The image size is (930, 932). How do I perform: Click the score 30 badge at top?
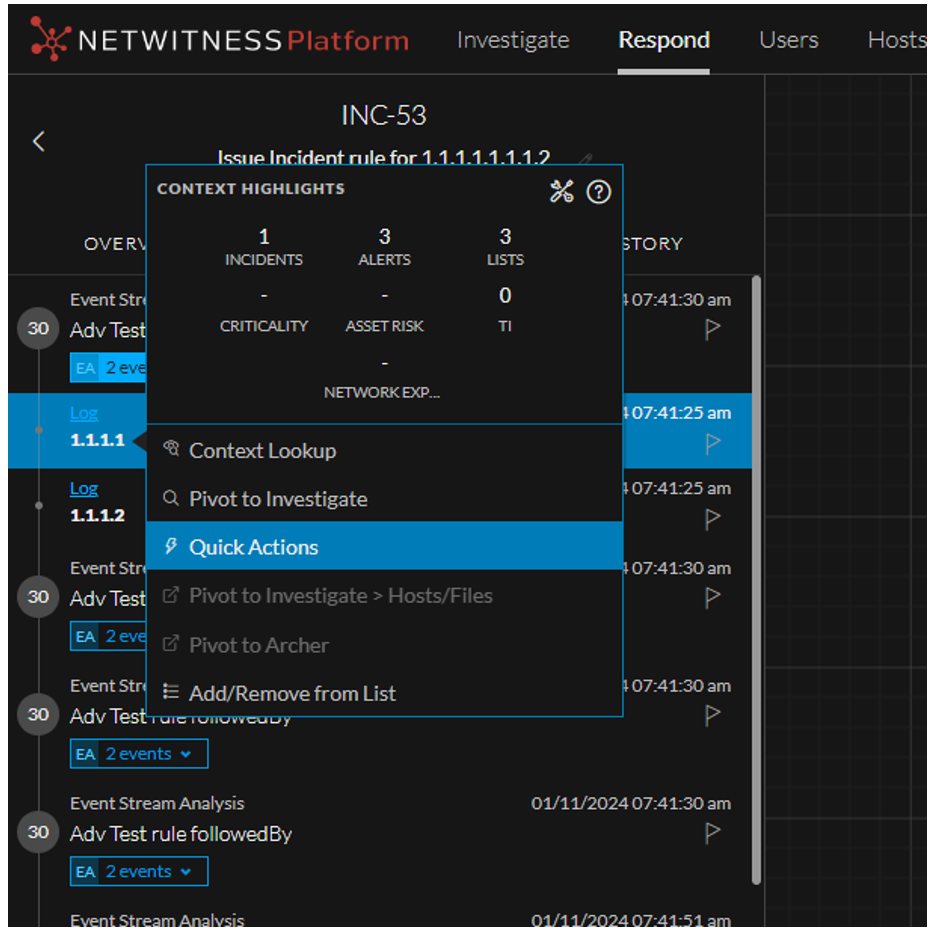click(x=38, y=329)
